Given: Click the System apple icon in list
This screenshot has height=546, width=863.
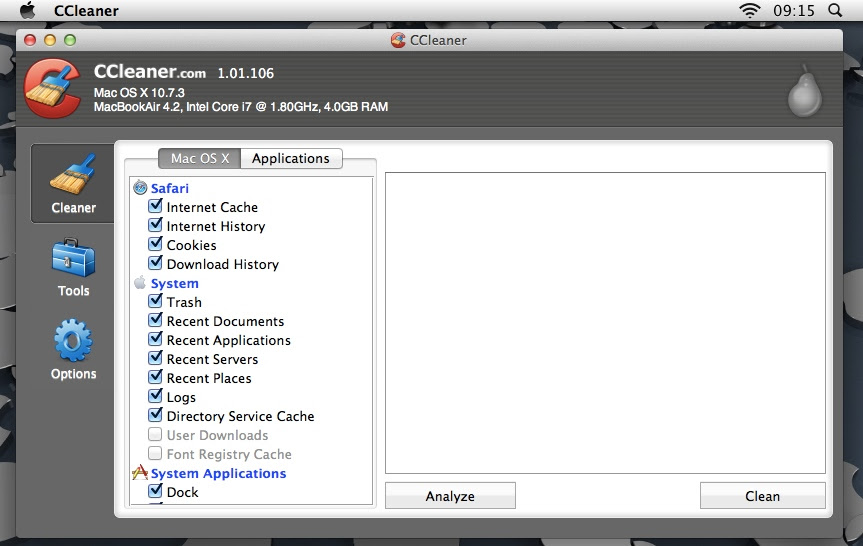Looking at the screenshot, I should pos(140,283).
